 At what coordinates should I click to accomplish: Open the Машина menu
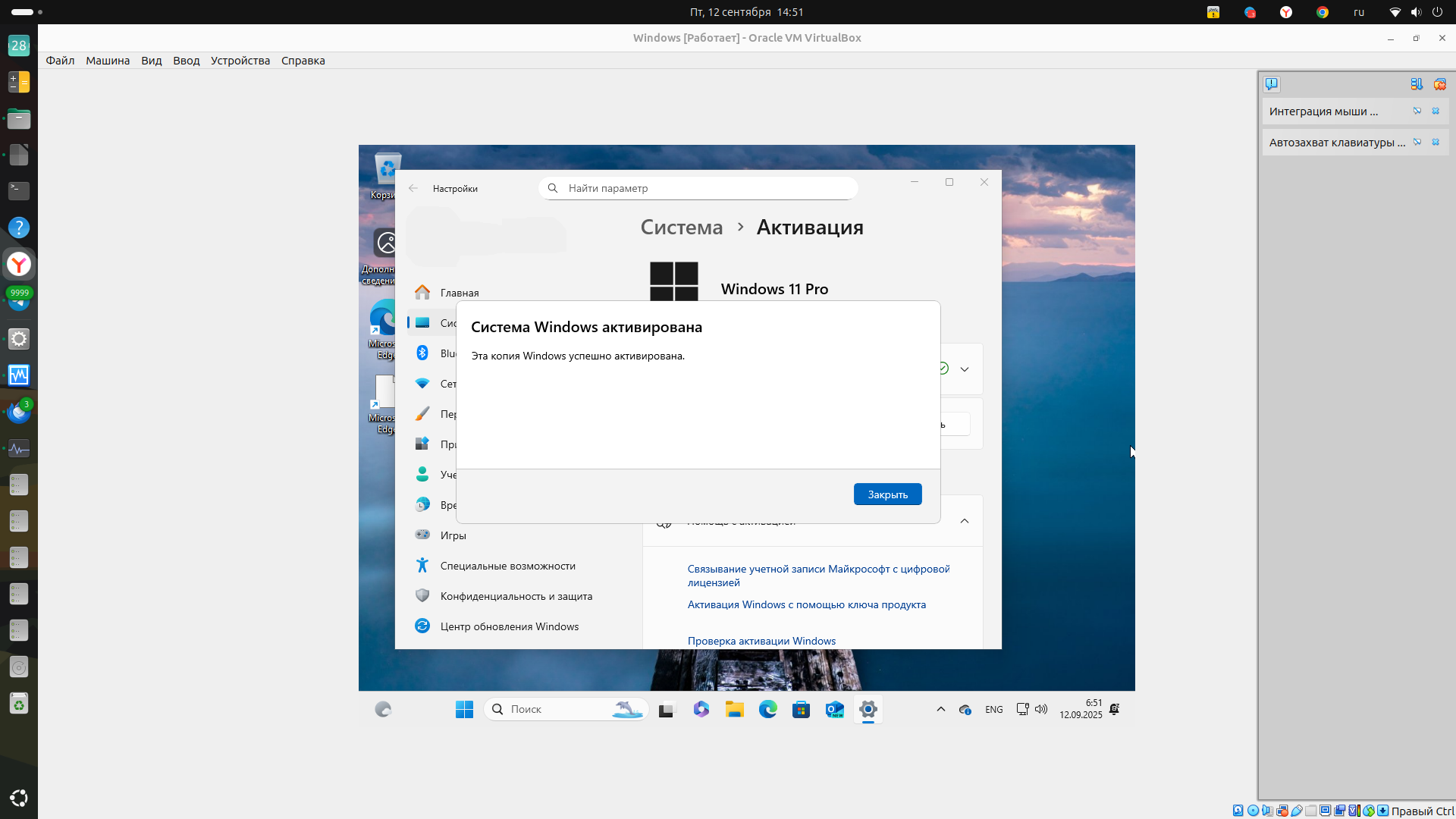[x=108, y=61]
